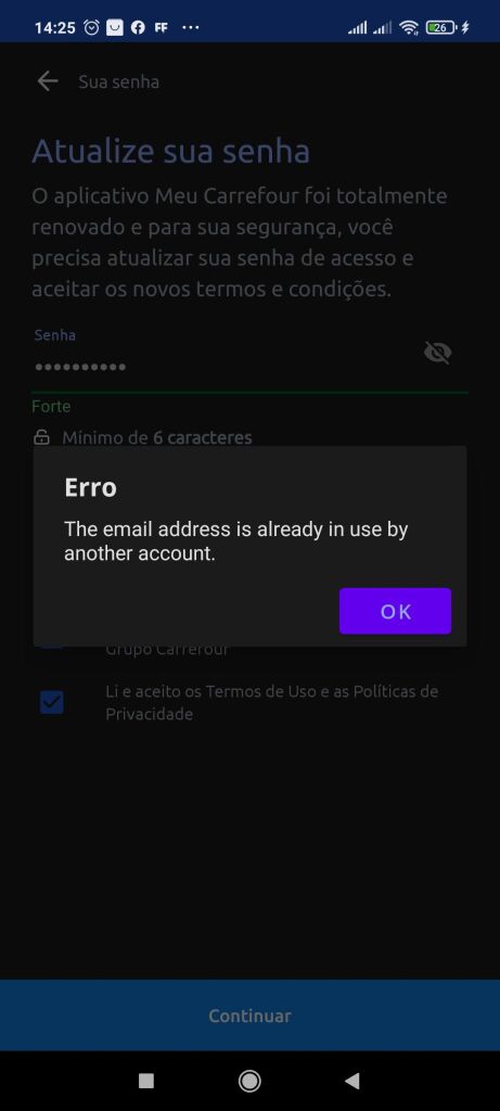Viewport: 500px width, 1111px height.
Task: Tap the partially hidden Grupo Carrefour checkbox
Action: (x=52, y=643)
